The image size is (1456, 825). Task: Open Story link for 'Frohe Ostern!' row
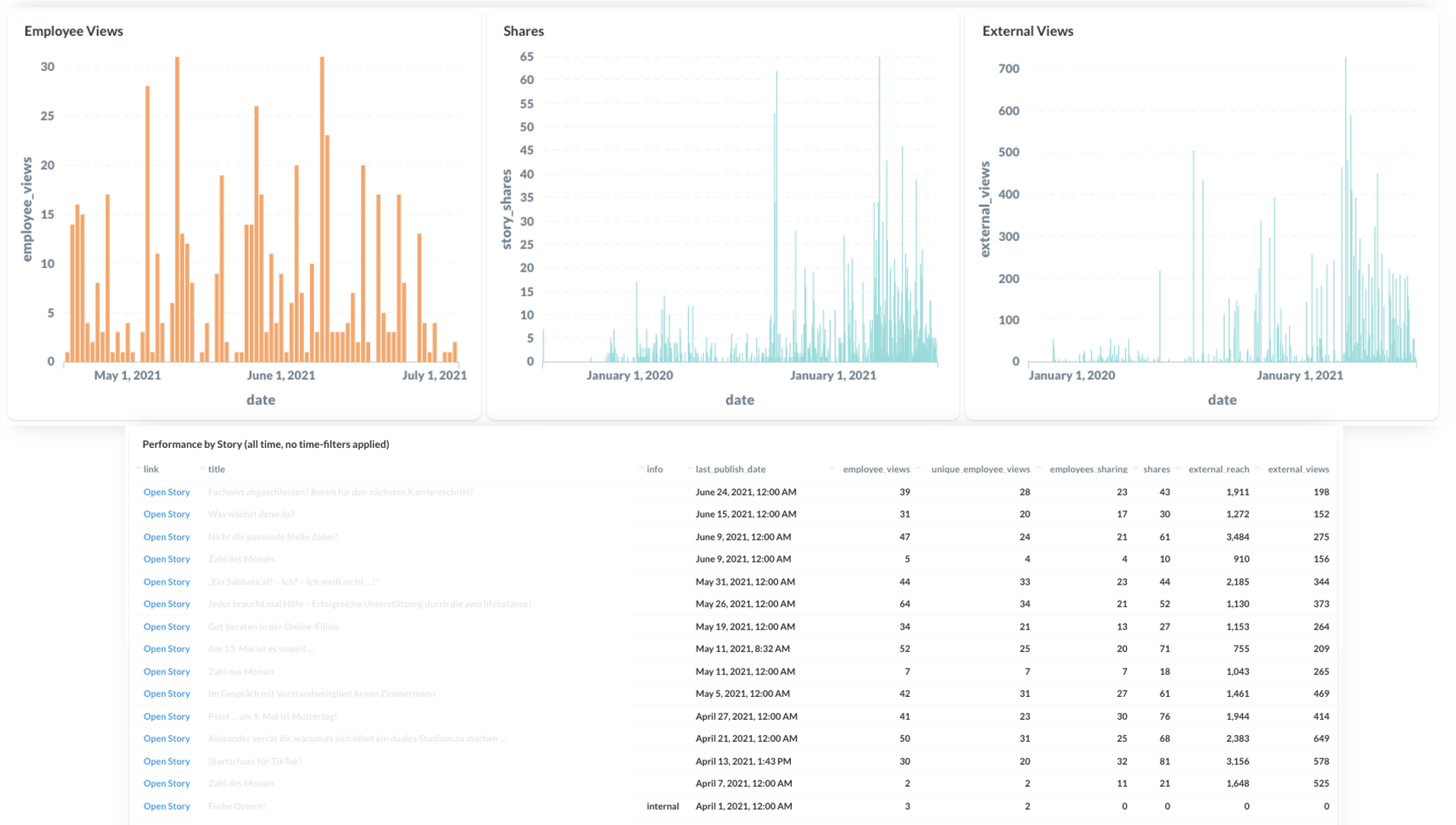point(166,807)
